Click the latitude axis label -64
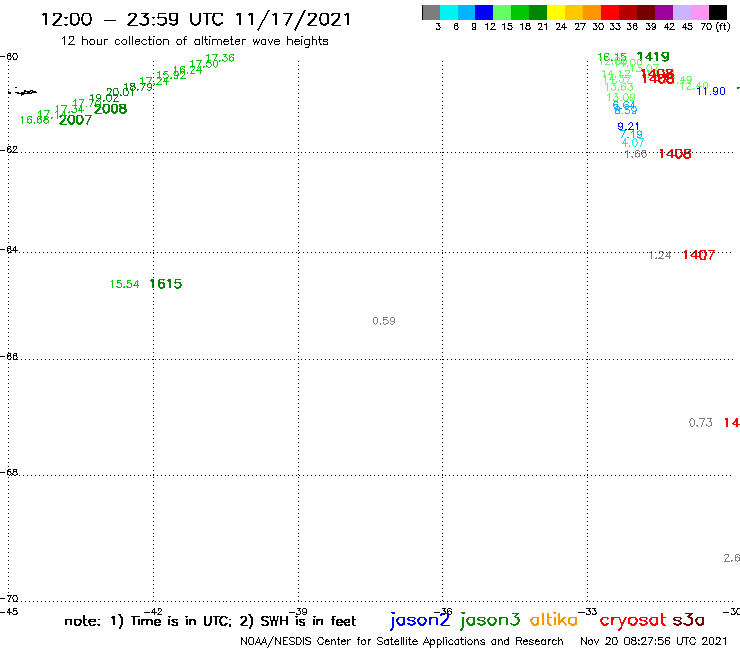Image resolution: width=740 pixels, height=650 pixels. coord(9,249)
